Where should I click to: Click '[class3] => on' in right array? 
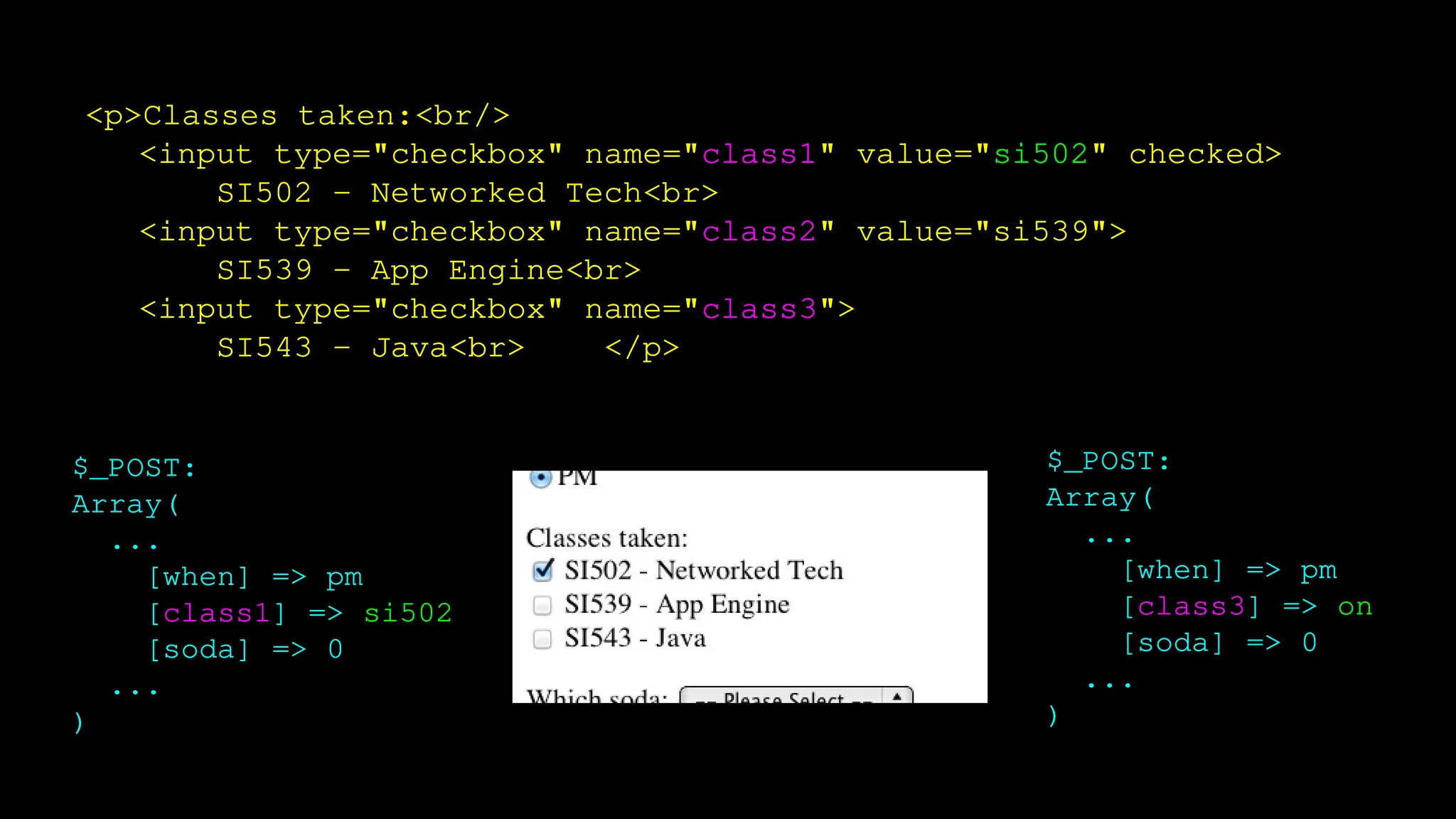pos(1248,607)
